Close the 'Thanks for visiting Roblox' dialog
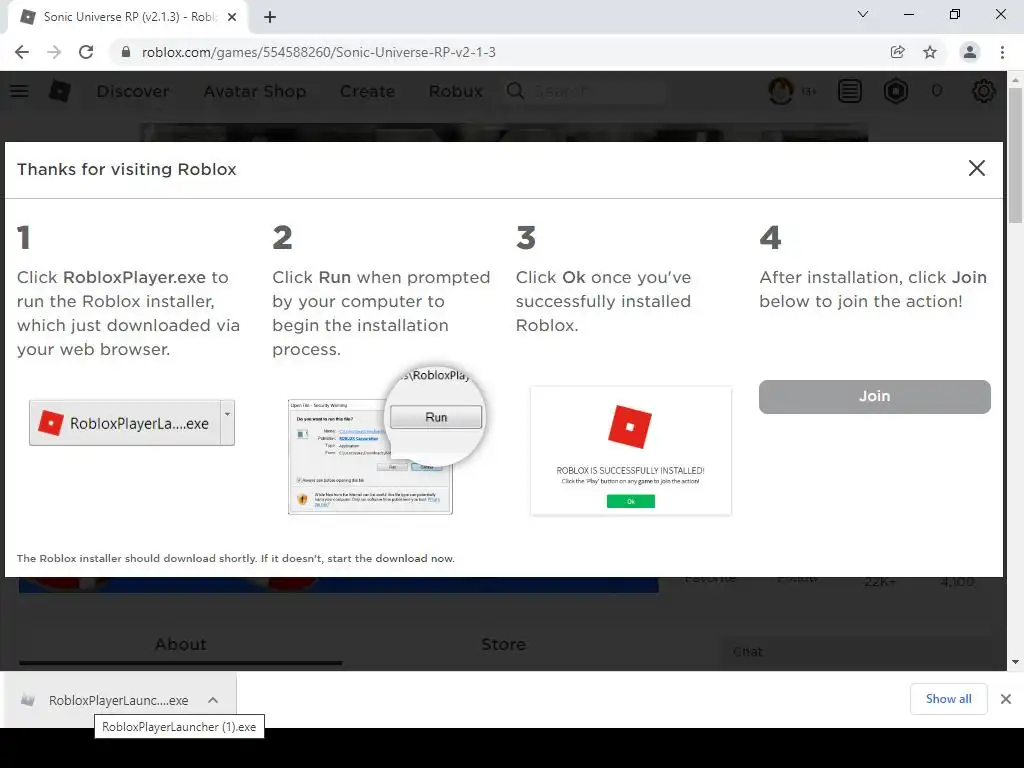 point(976,168)
